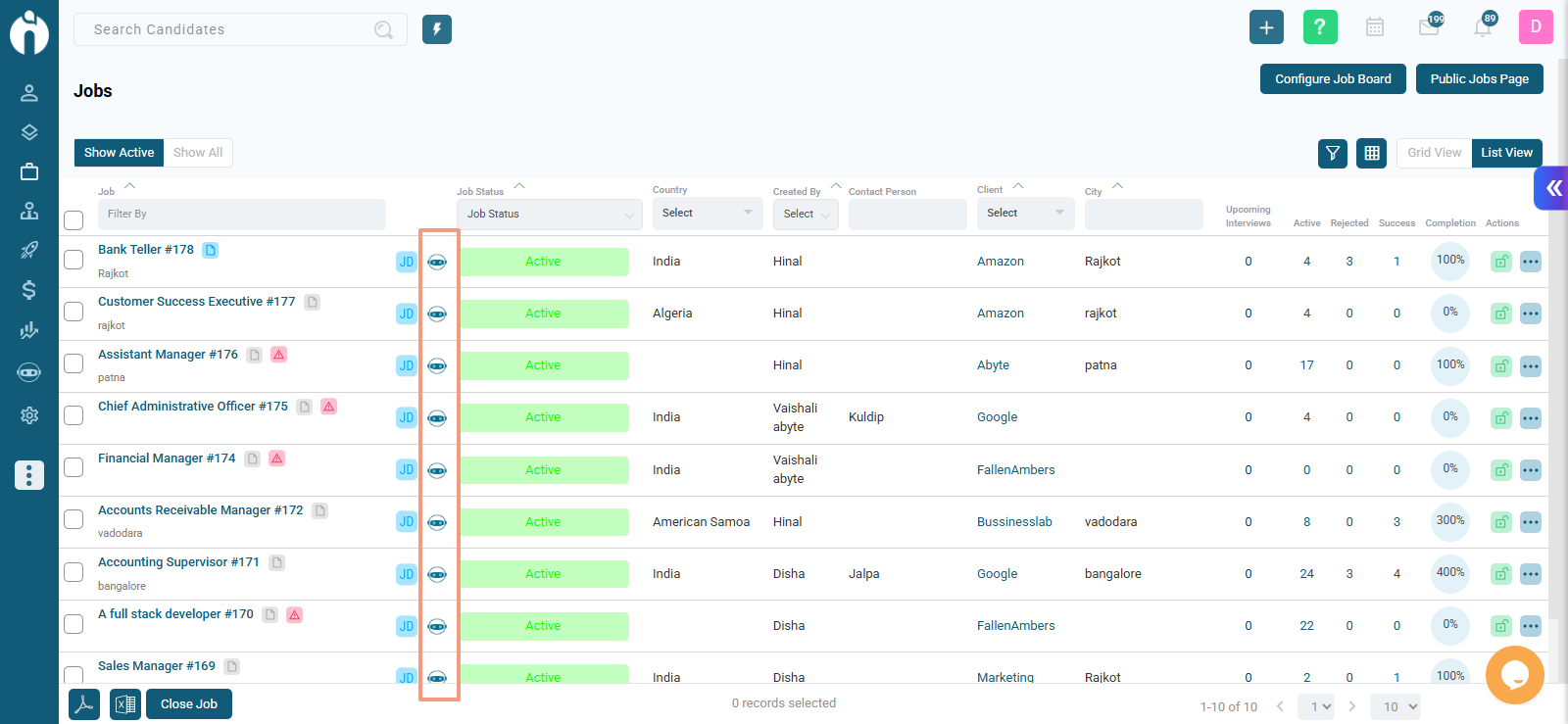The height and width of the screenshot is (724, 1568).
Task: Open the column chooser grid icon
Action: (1372, 153)
